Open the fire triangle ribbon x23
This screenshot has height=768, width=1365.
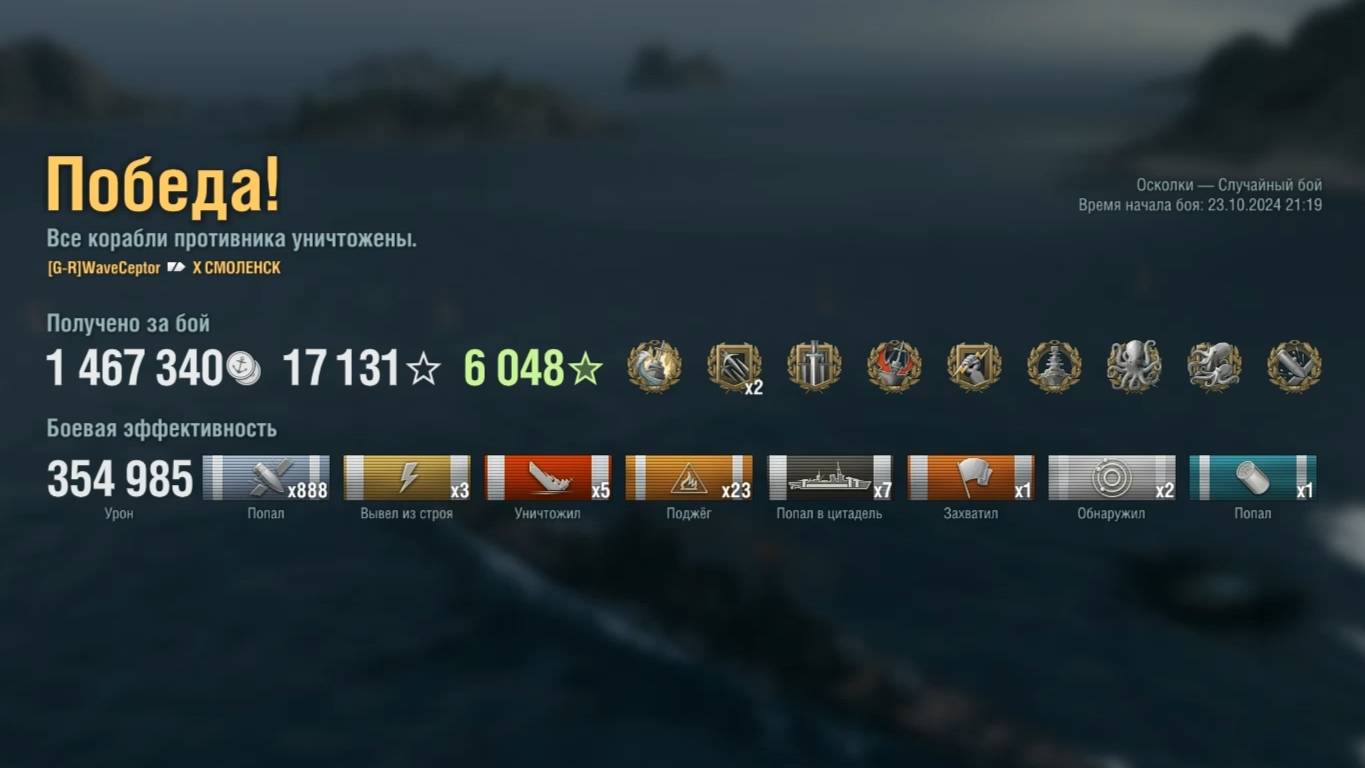689,477
